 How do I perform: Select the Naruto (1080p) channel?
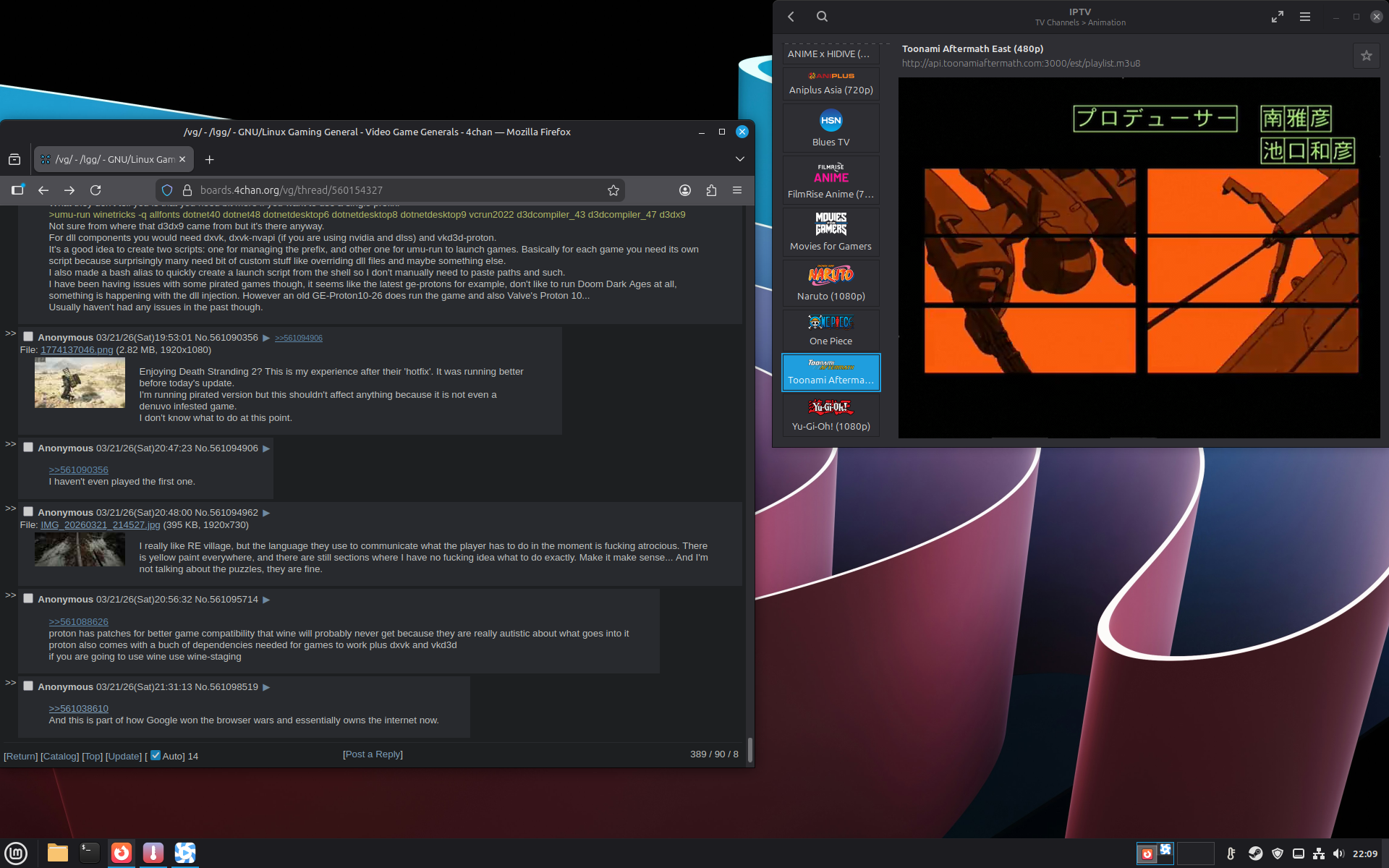point(831,283)
